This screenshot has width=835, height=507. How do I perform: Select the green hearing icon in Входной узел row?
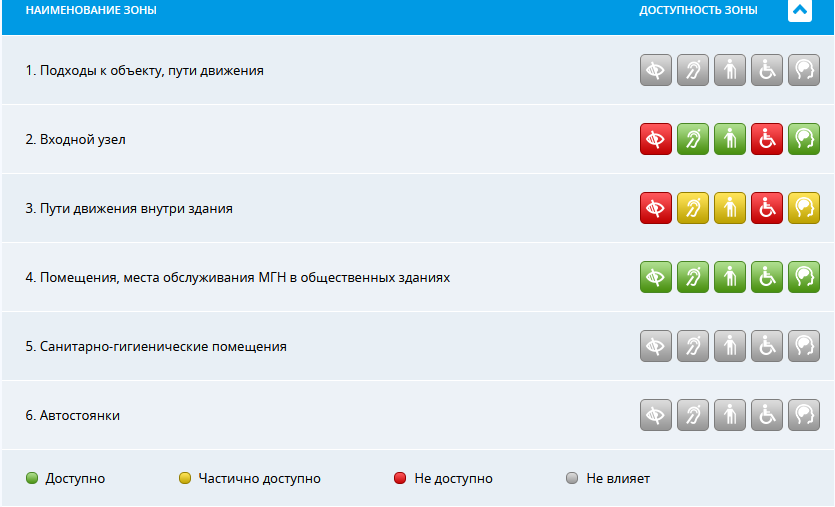tap(693, 139)
